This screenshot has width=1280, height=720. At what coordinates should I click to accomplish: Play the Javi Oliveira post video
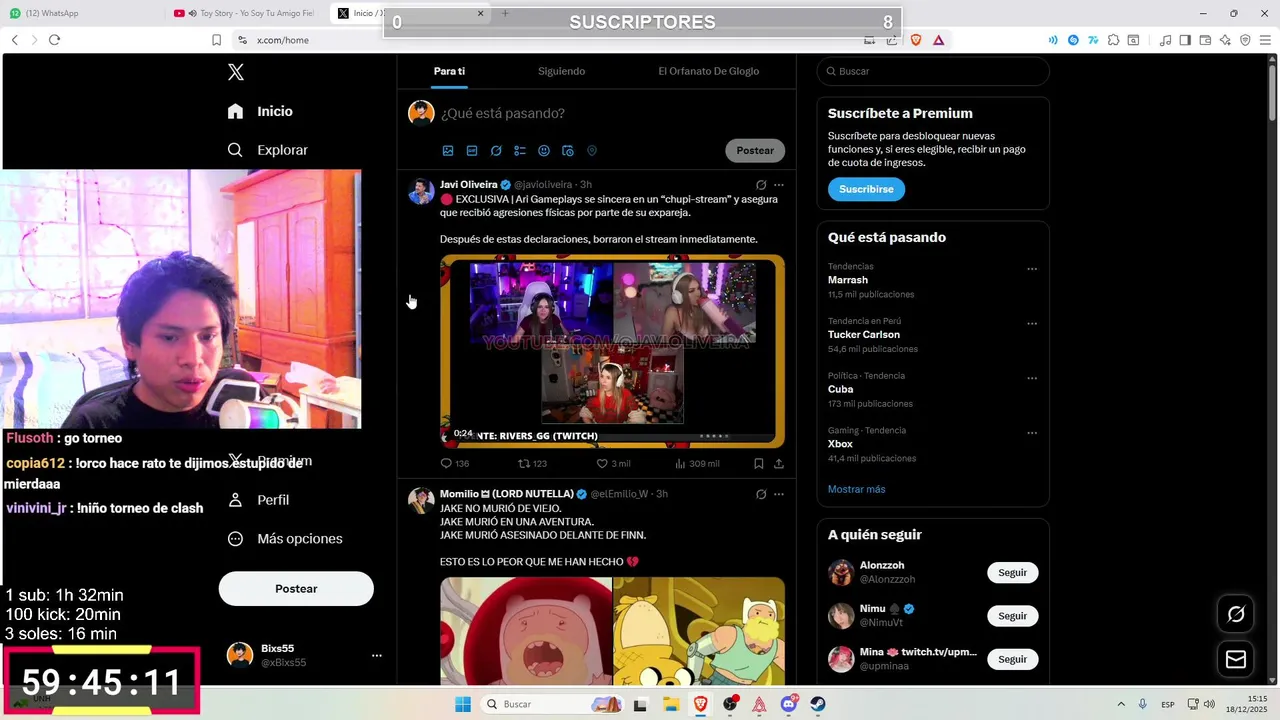[612, 351]
